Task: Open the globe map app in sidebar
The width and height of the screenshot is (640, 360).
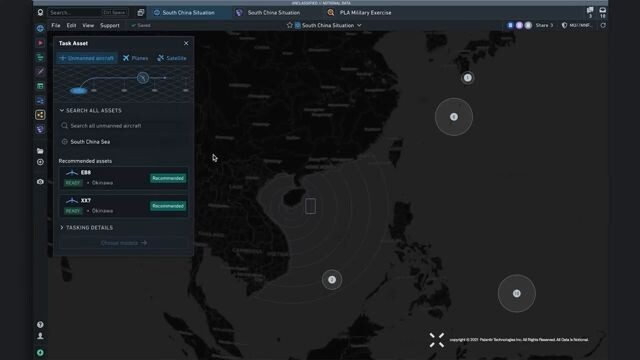Action: 40,29
